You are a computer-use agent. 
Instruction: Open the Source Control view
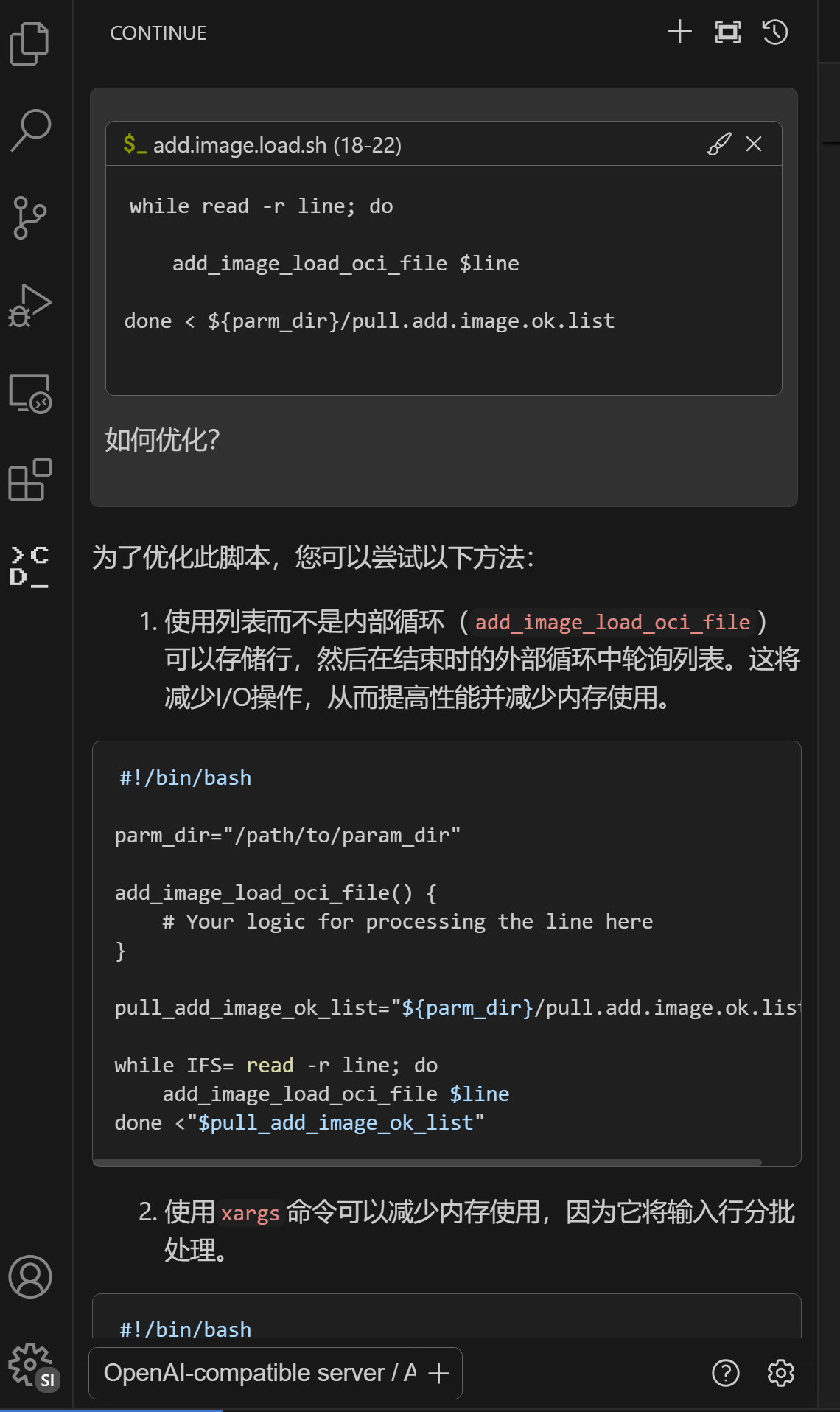pos(30,217)
